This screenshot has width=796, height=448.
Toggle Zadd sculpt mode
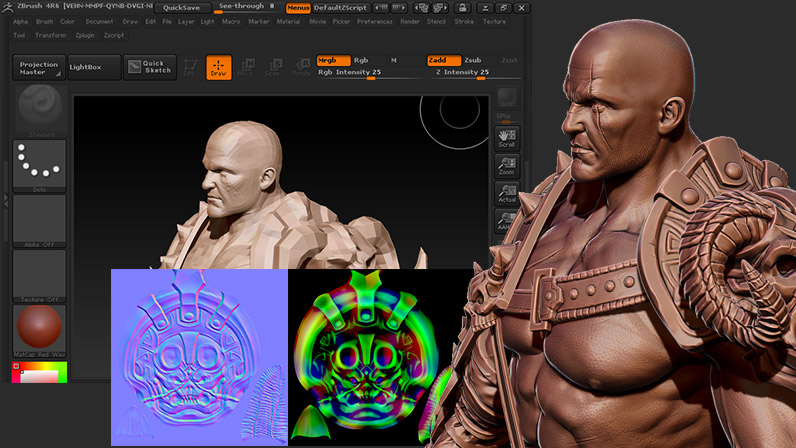(444, 60)
